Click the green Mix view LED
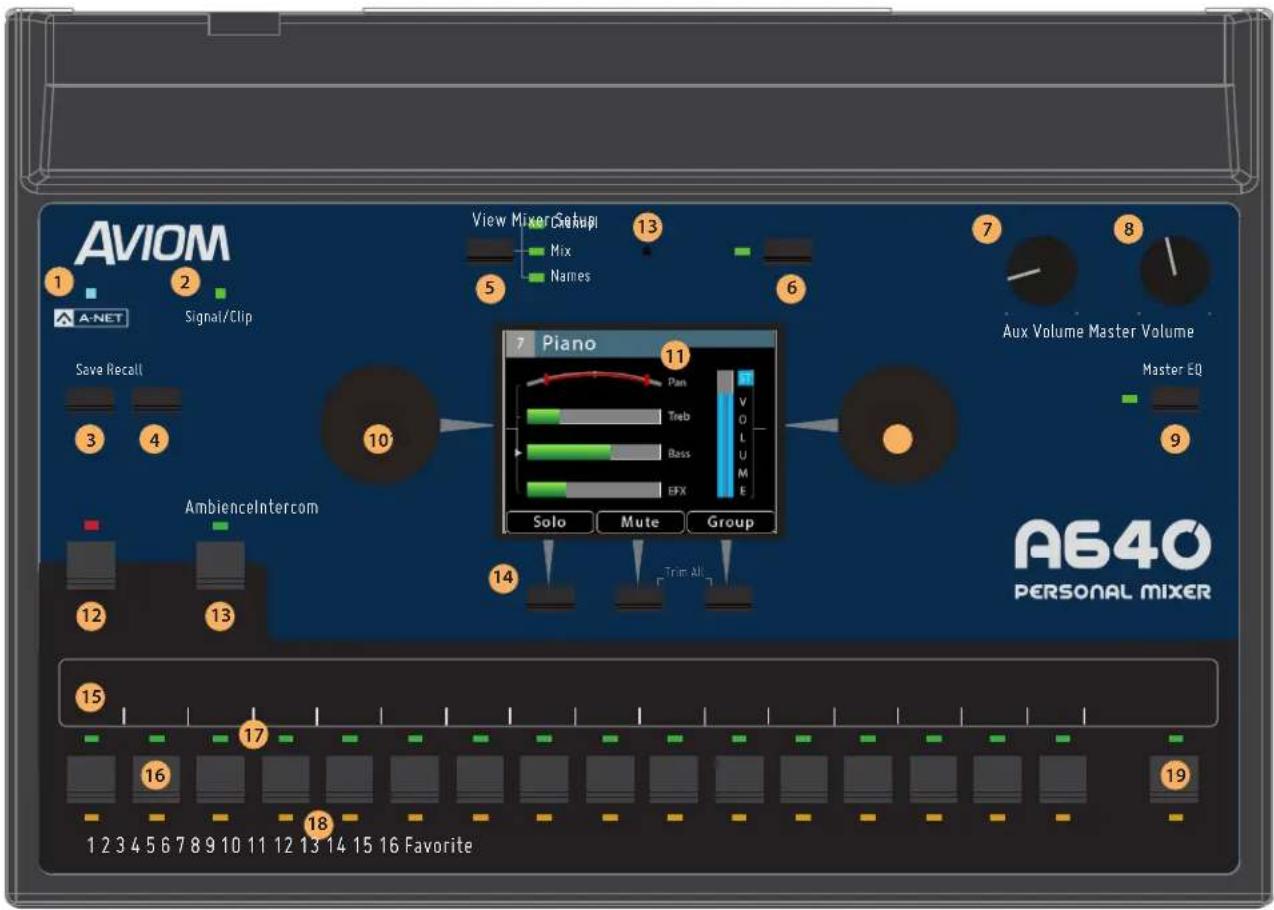The width and height of the screenshot is (1274, 910). [537, 251]
